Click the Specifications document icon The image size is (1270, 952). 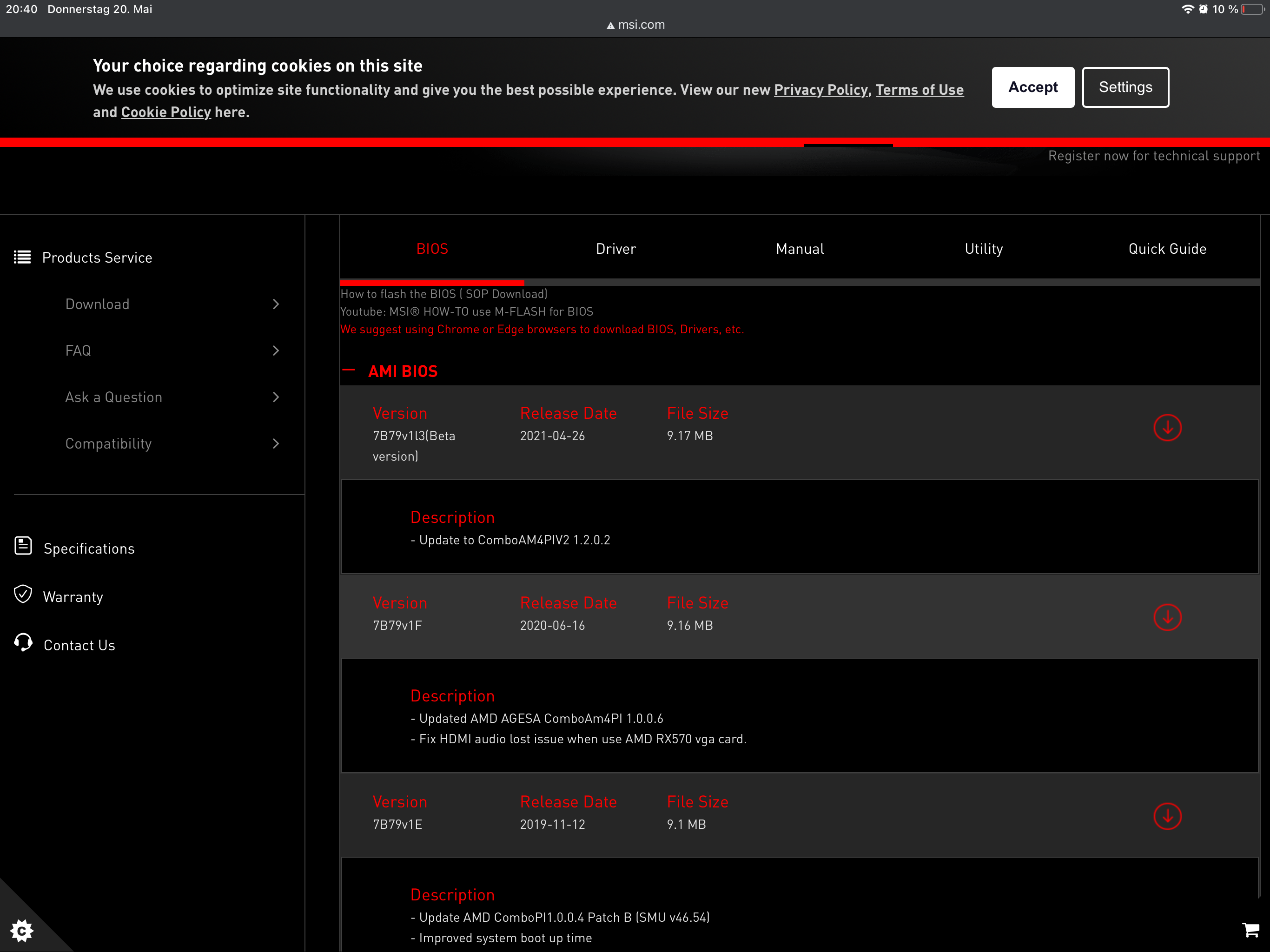coord(23,546)
